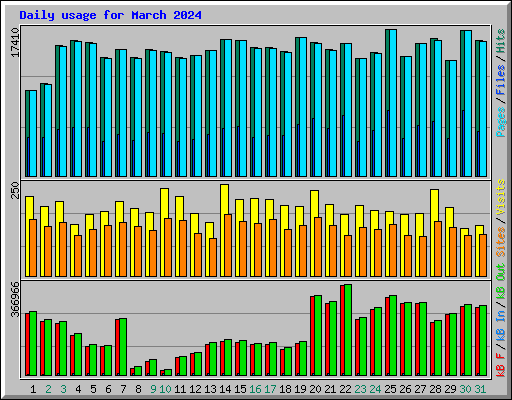Click the cyan files bar for day 30

[x=468, y=103]
